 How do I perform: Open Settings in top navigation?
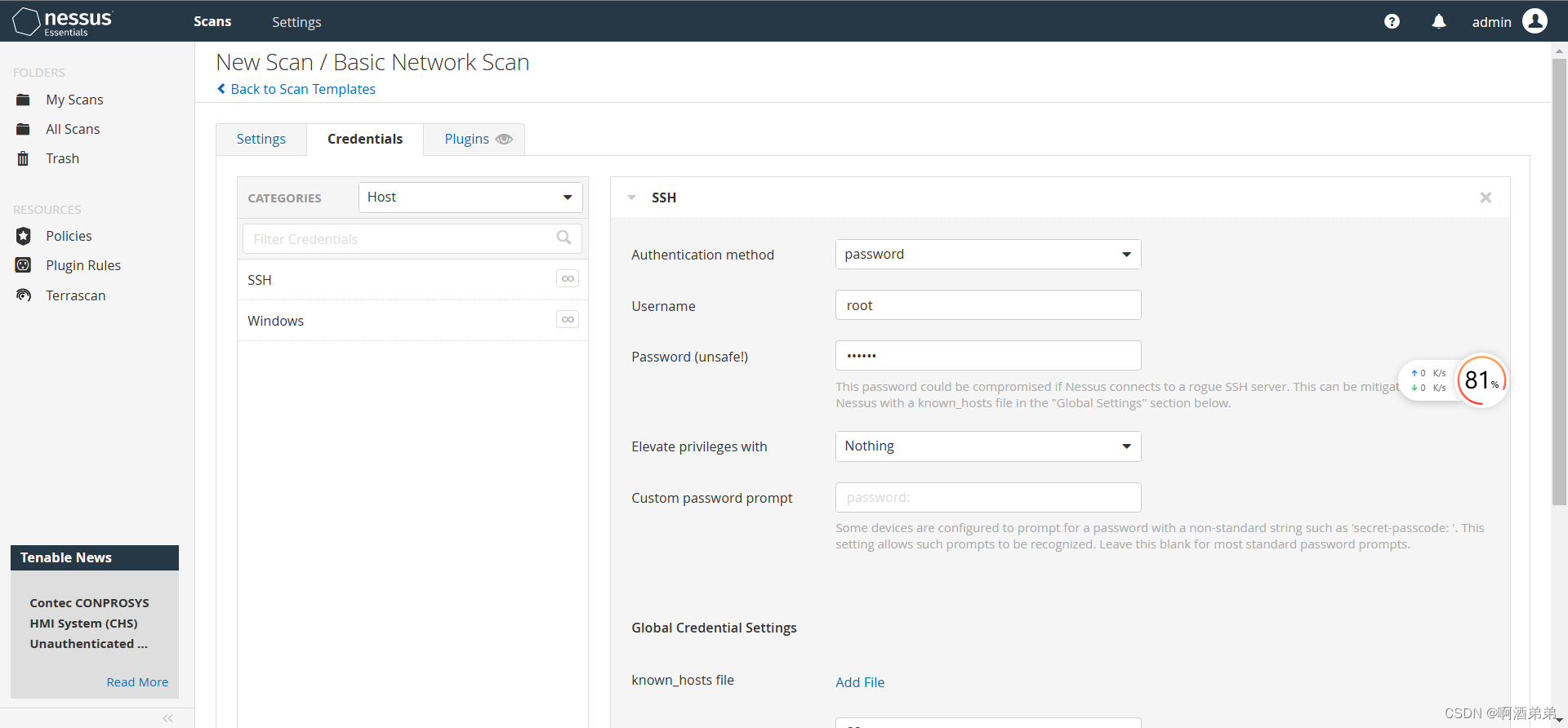click(x=296, y=22)
